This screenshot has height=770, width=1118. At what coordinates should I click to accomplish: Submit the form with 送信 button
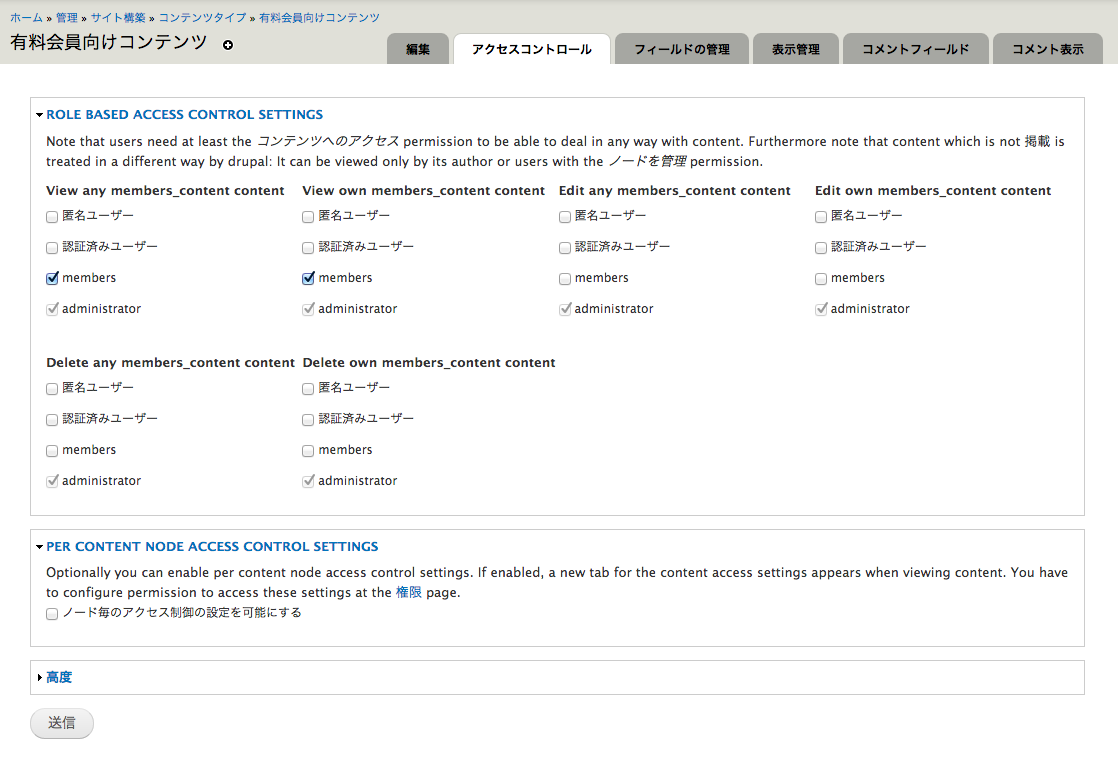[61, 723]
